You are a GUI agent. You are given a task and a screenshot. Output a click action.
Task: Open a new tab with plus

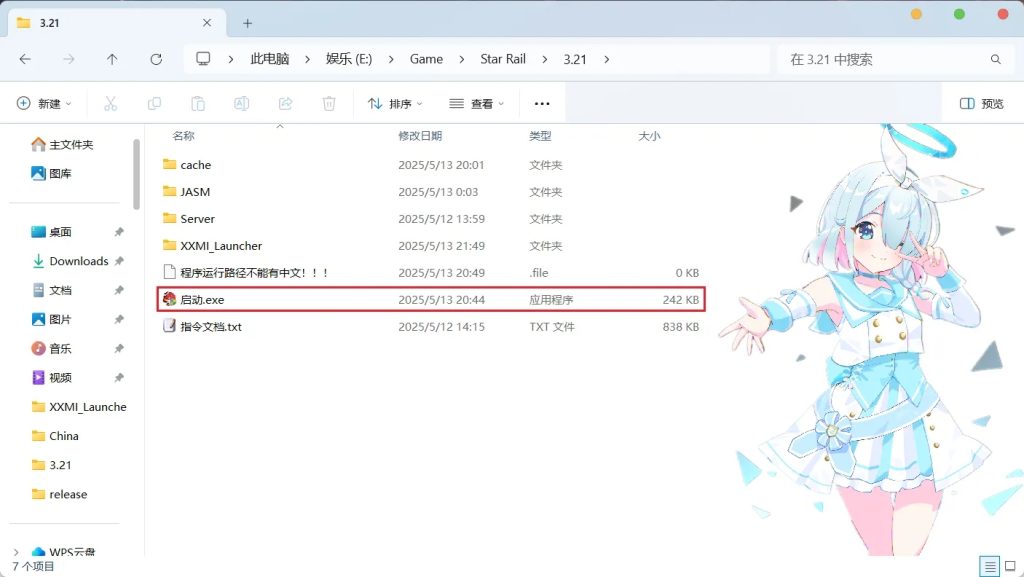(248, 23)
